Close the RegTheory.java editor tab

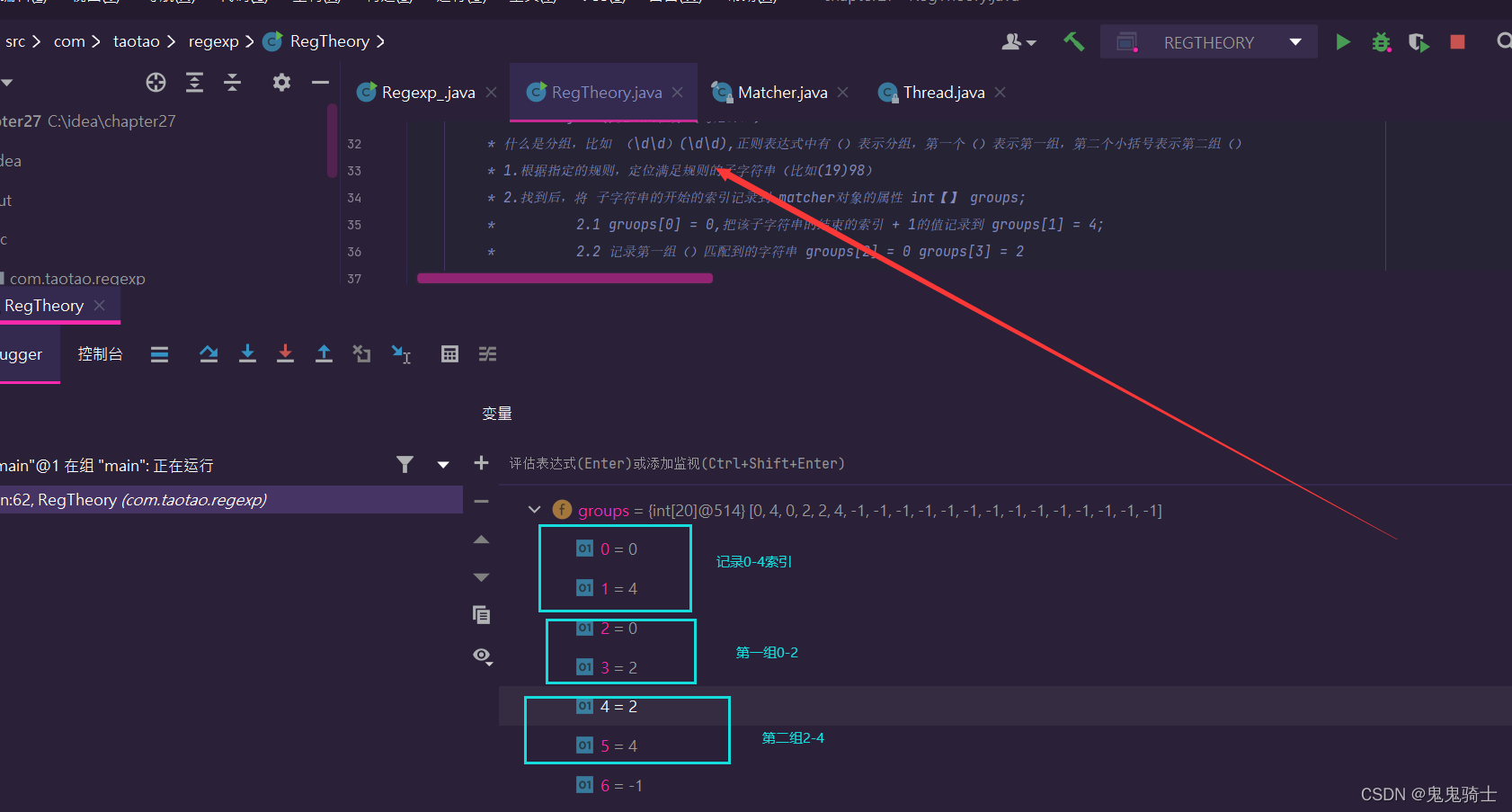[x=678, y=93]
